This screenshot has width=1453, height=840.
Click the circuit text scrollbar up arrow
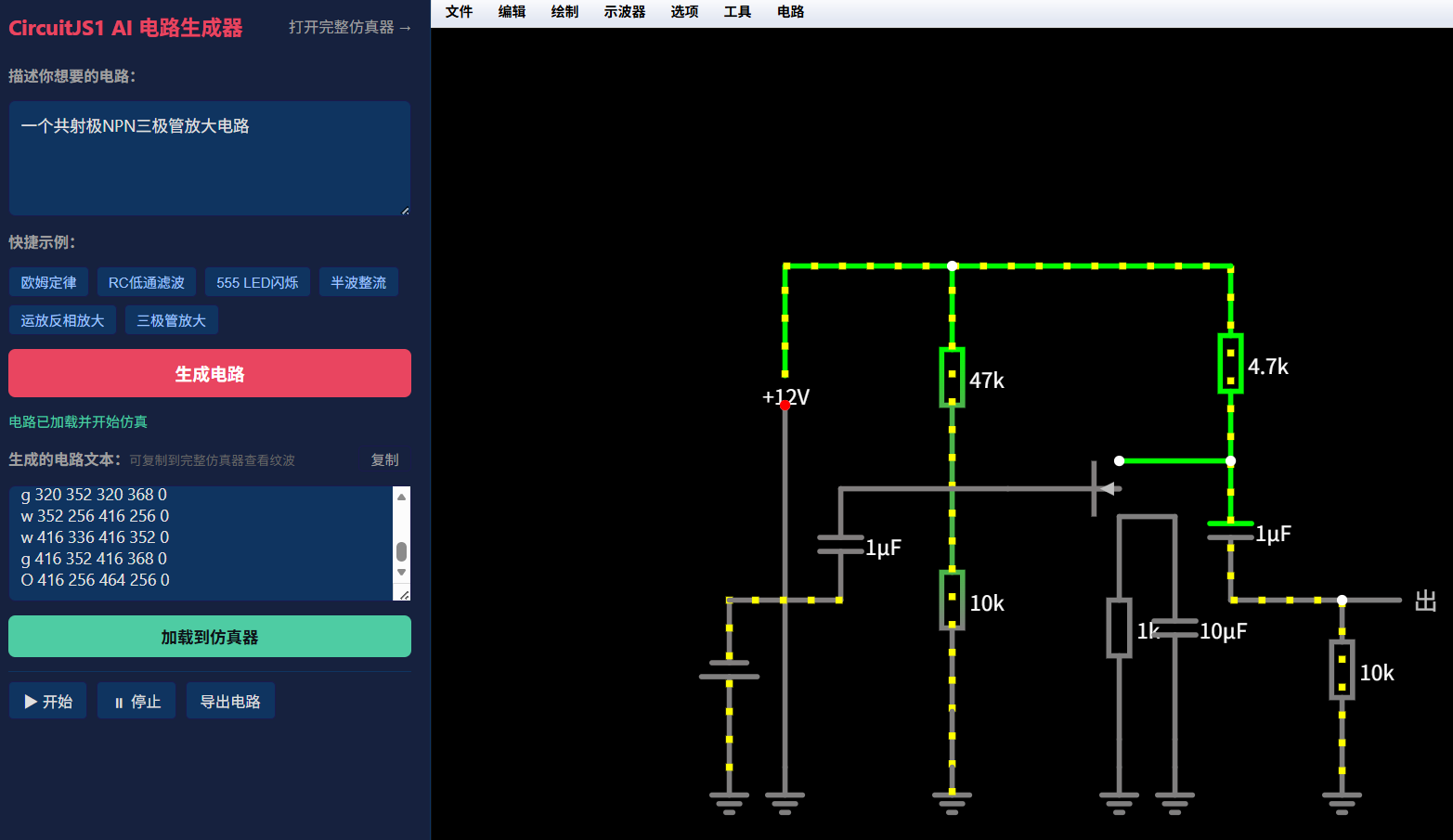point(401,497)
